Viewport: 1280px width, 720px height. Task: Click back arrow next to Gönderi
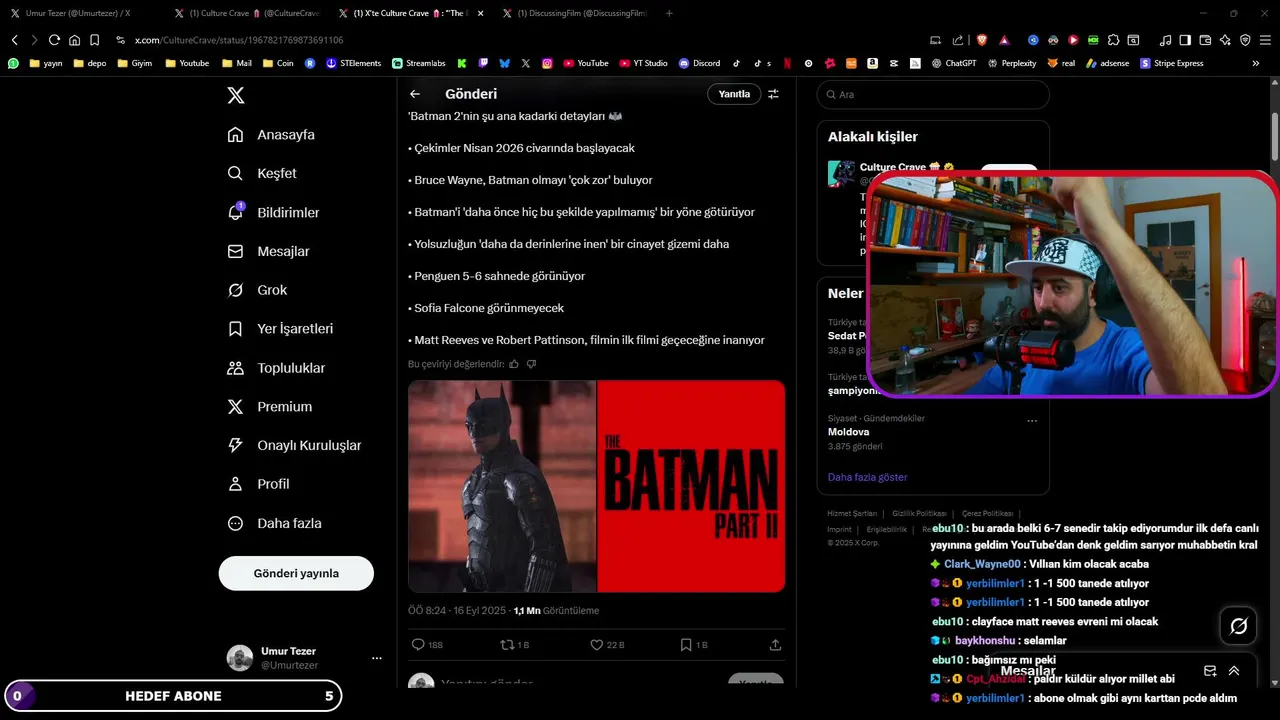[x=415, y=94]
